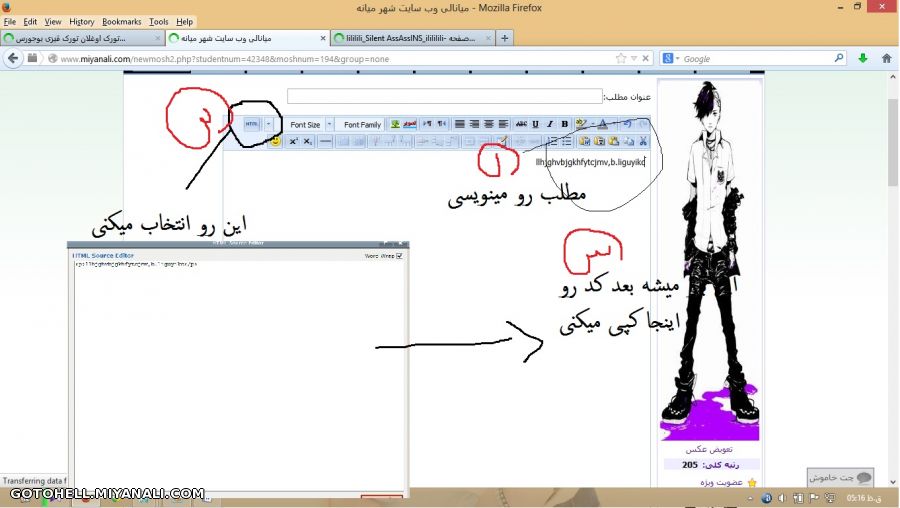This screenshot has width=900, height=508.
Task: Switch to first tab تورک اوغلان
Action: click(82, 38)
